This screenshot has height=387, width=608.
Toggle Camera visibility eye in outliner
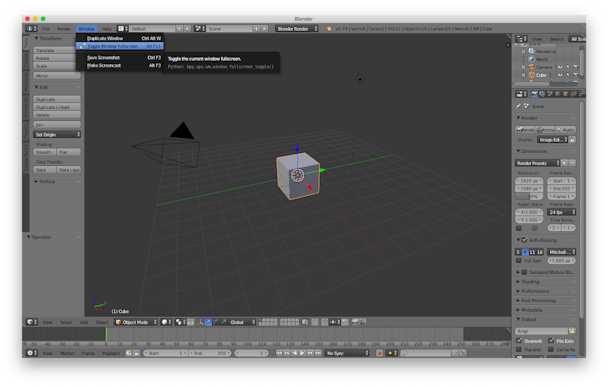pos(560,67)
